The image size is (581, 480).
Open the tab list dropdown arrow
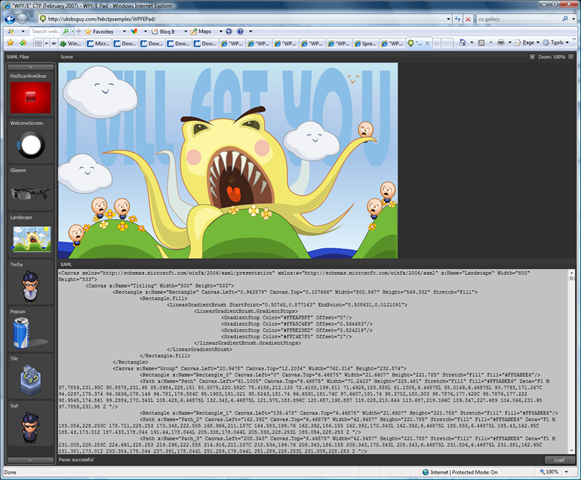click(46, 44)
